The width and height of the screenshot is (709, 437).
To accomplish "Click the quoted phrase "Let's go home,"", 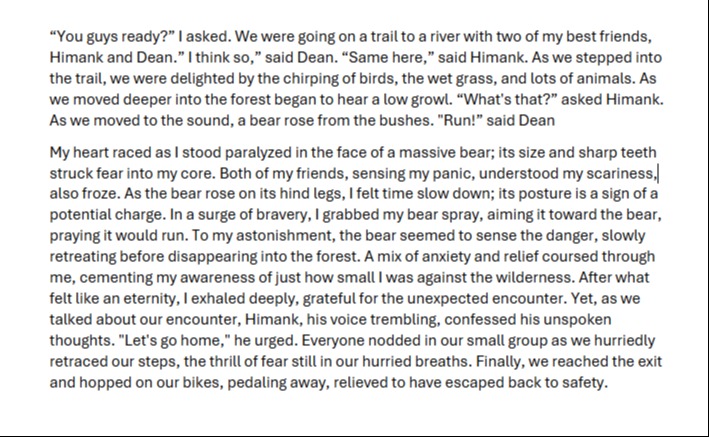I will (x=175, y=341).
